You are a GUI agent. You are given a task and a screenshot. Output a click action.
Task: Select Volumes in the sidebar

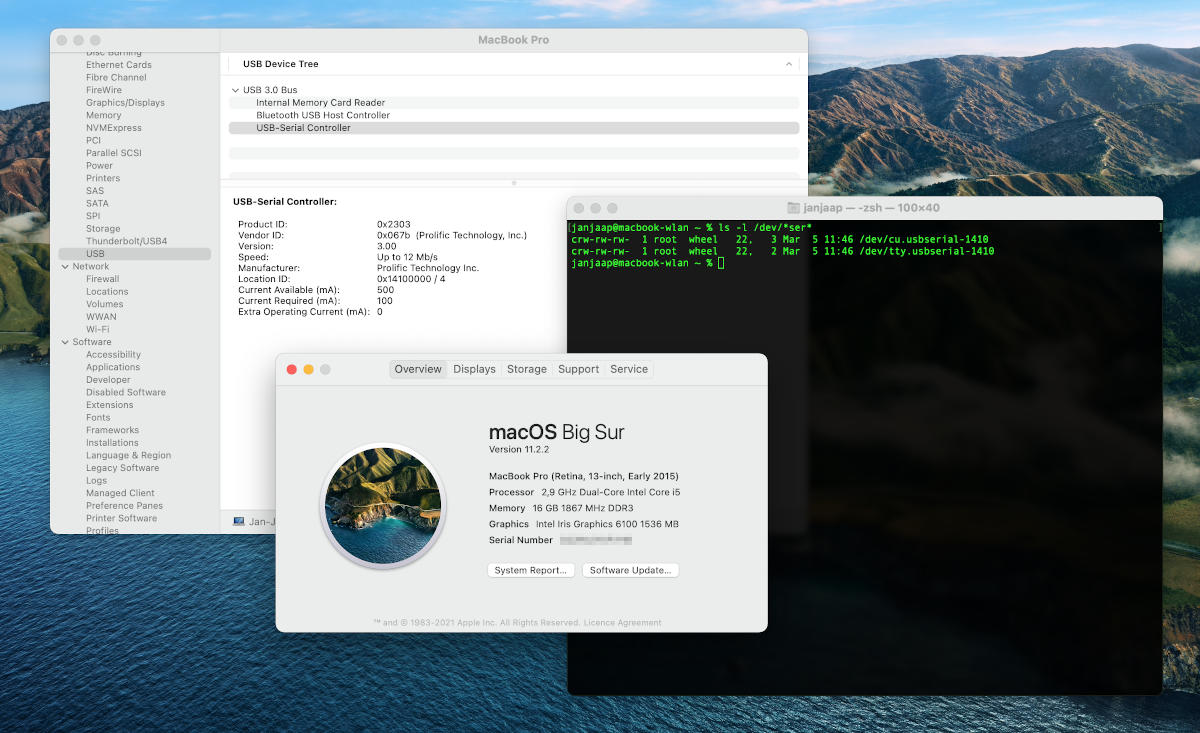[x=105, y=304]
